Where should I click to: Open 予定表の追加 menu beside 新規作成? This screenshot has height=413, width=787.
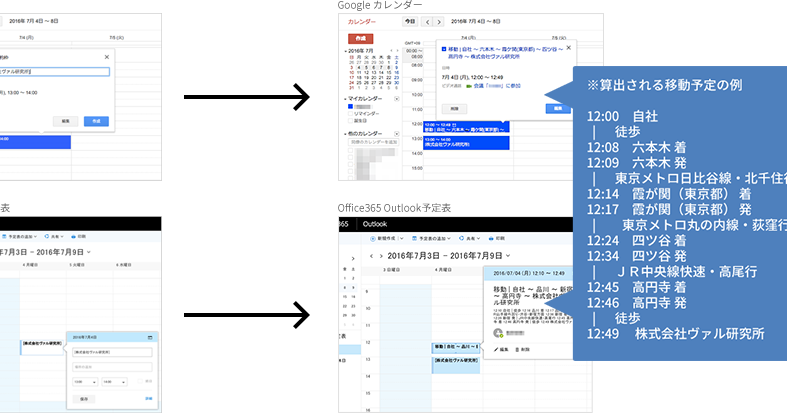tap(431, 238)
